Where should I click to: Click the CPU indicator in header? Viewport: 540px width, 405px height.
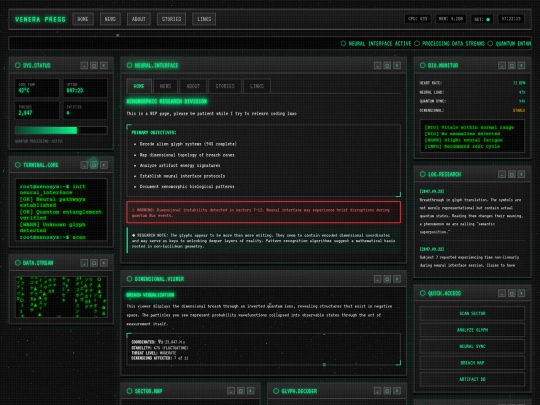click(x=417, y=19)
